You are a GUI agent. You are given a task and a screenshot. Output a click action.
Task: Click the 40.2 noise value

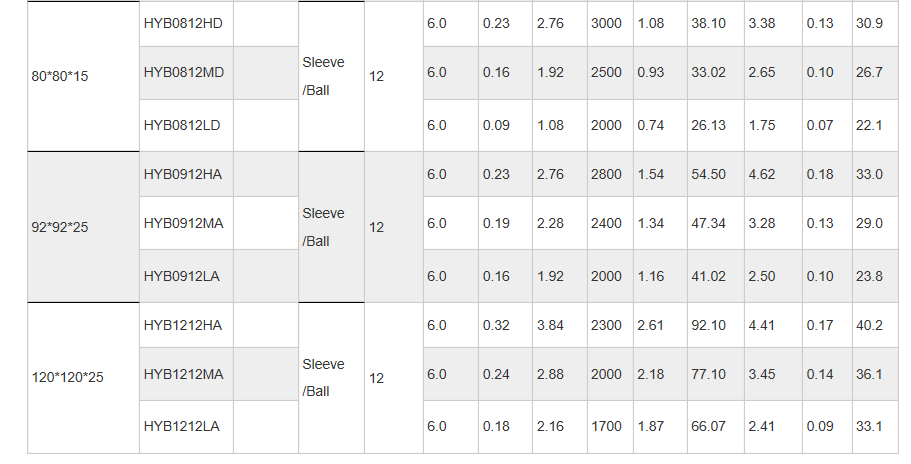[x=868, y=325]
